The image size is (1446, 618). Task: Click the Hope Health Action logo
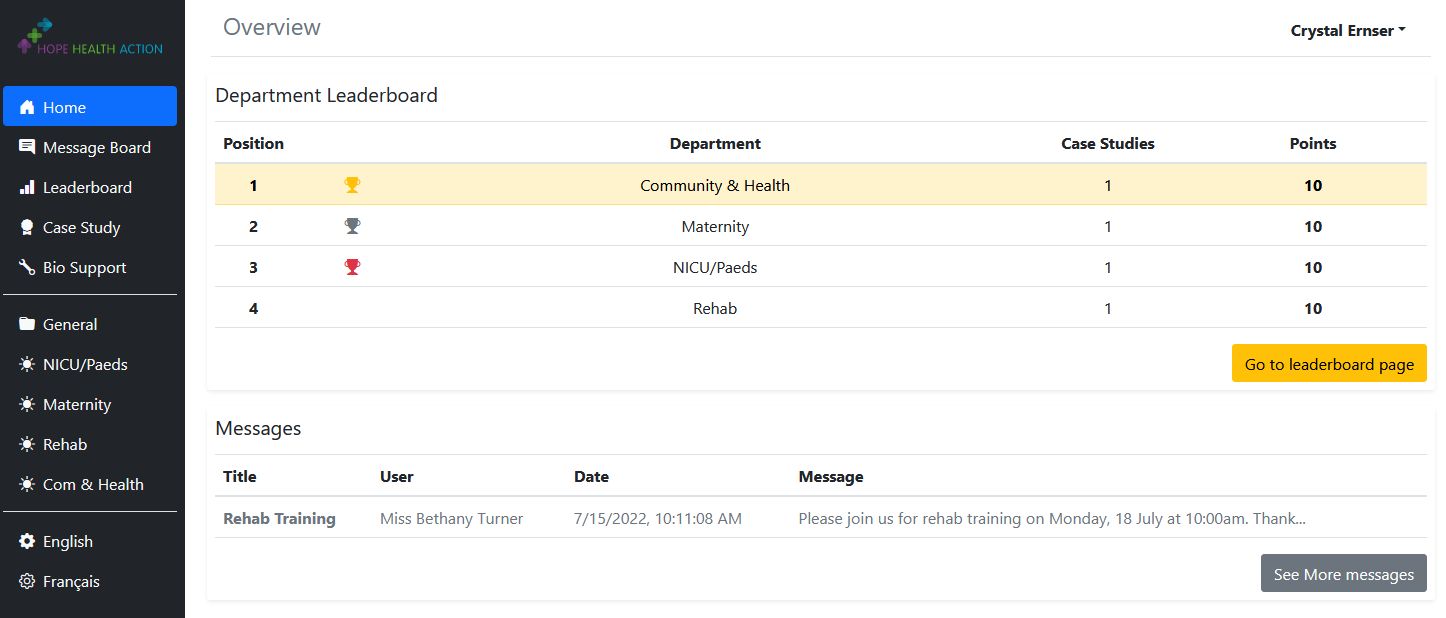point(90,37)
